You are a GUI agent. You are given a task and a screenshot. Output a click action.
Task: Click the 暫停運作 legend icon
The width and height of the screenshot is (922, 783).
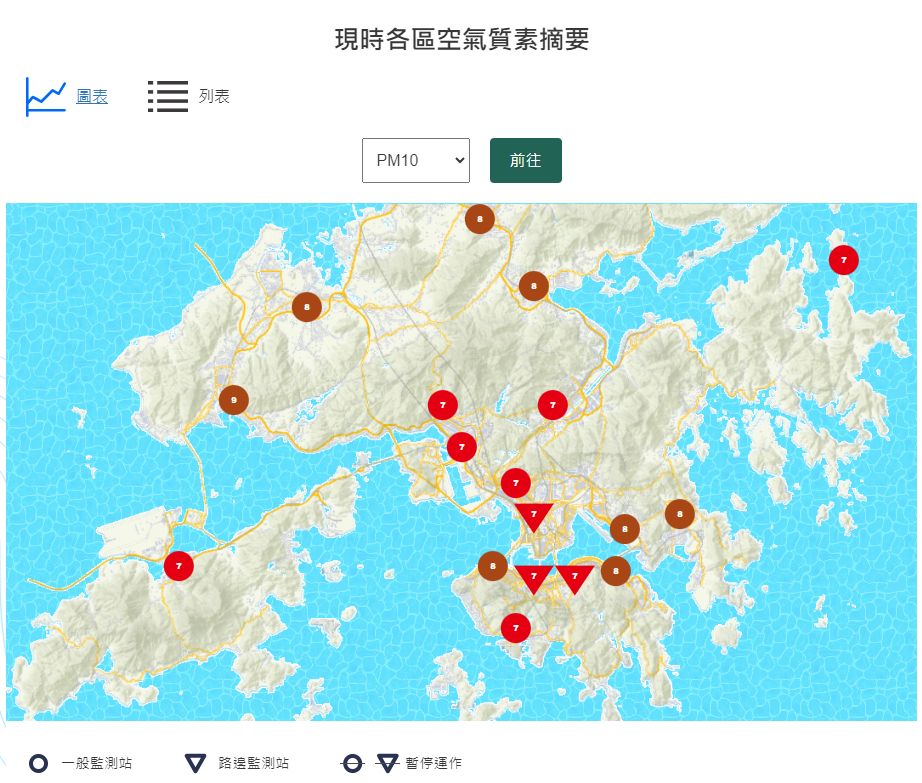[x=353, y=761]
